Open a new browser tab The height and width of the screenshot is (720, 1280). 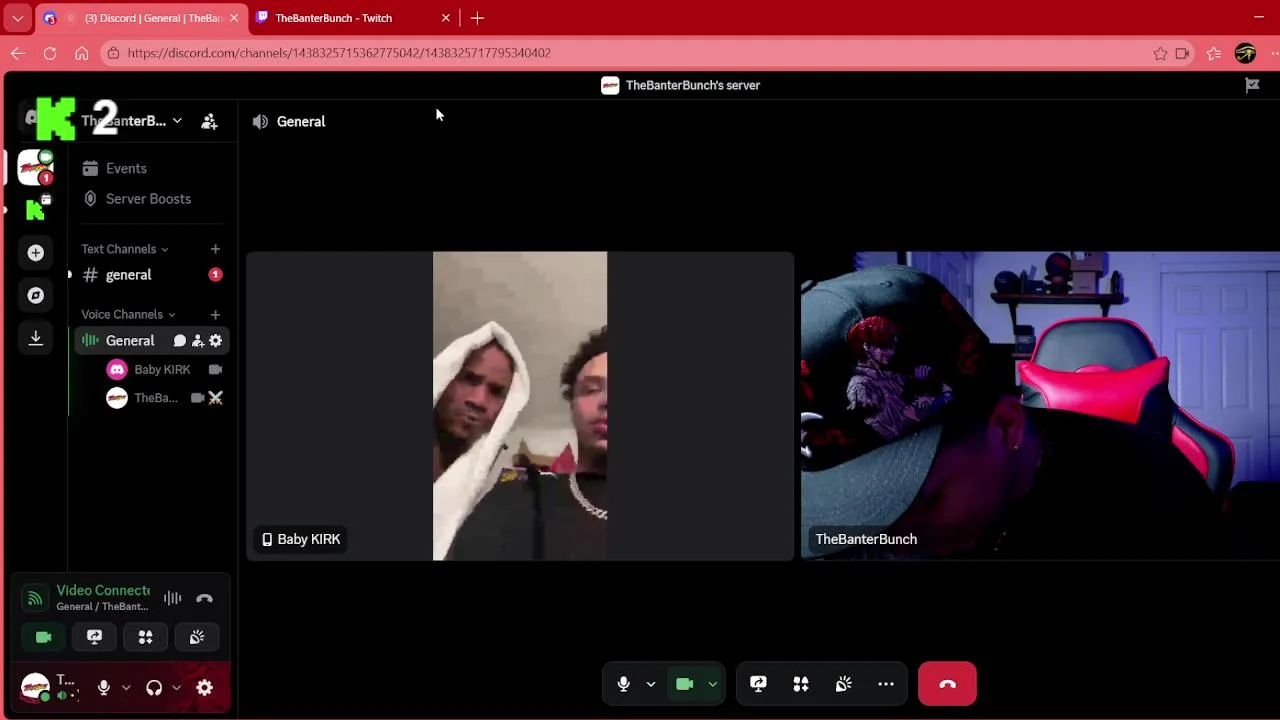pos(477,18)
